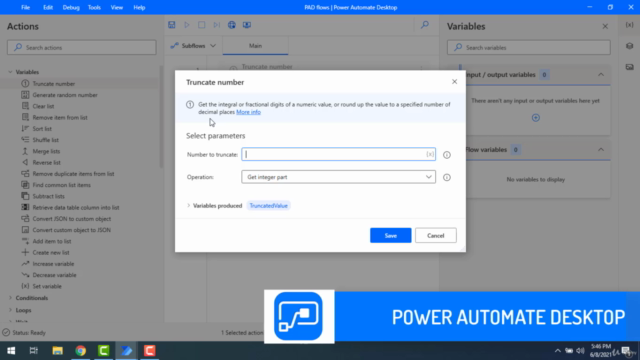Viewport: 640px width, 360px height.
Task: Collapse the Flow variables section
Action: (x=601, y=150)
